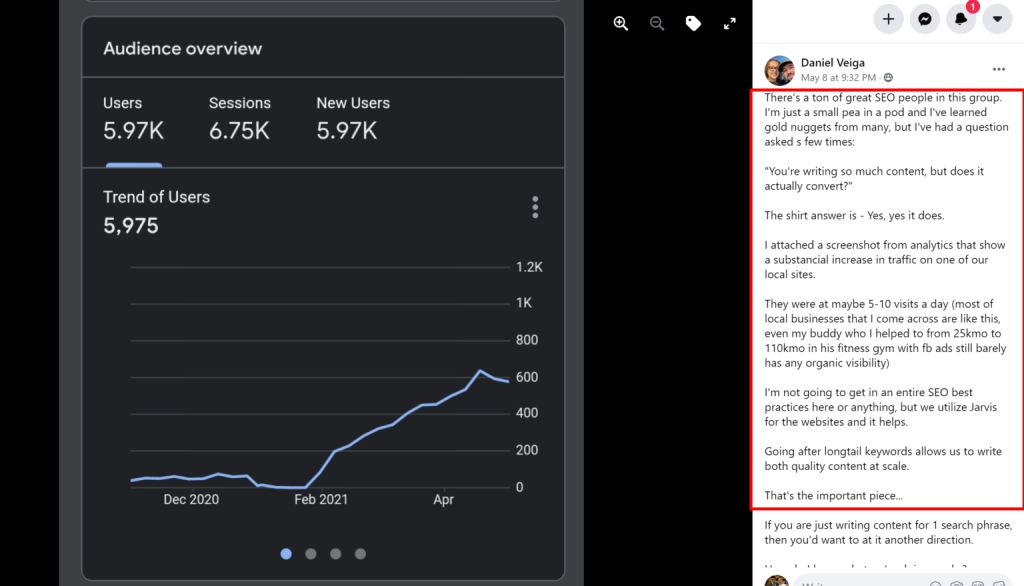Screen dimensions: 1024x586
Task: Click the 1K y-axis label
Action: (x=524, y=303)
